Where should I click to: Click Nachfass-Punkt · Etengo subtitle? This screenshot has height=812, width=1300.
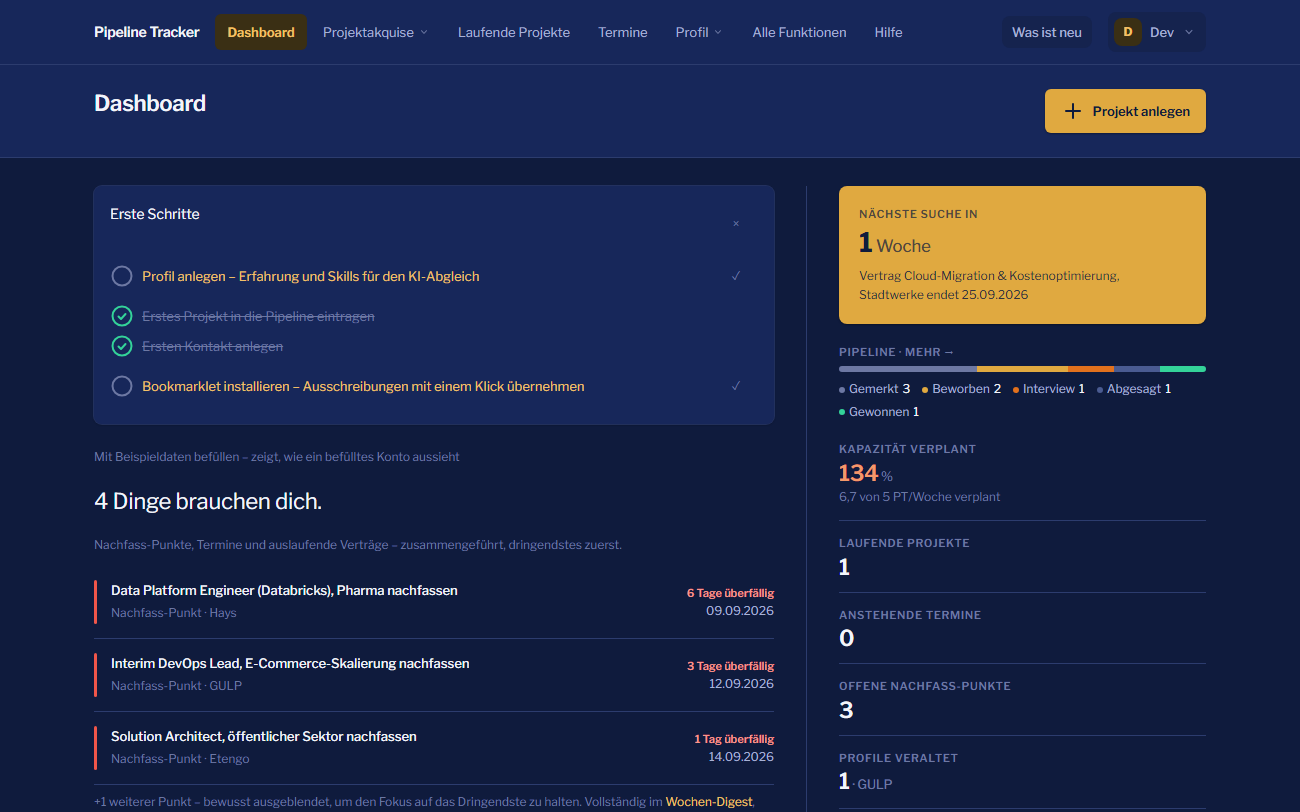(180, 758)
